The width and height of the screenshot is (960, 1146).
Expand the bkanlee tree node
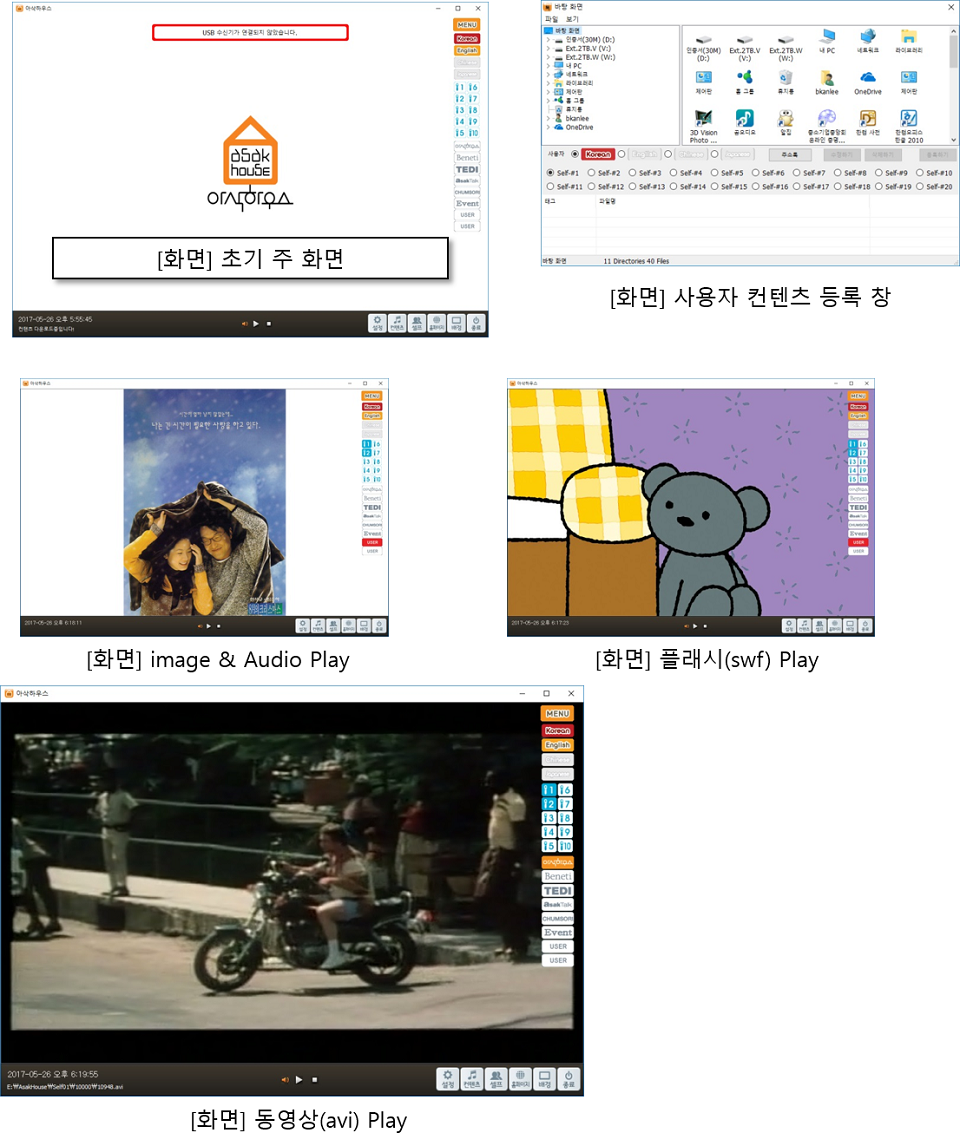tap(548, 118)
